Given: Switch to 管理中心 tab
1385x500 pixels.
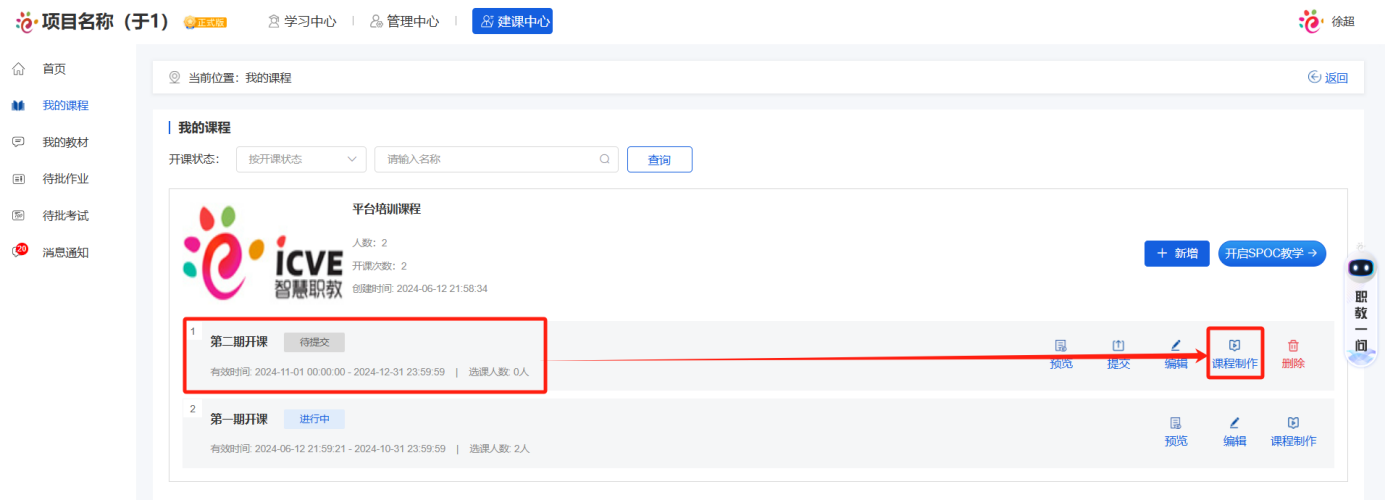Looking at the screenshot, I should [x=404, y=21].
